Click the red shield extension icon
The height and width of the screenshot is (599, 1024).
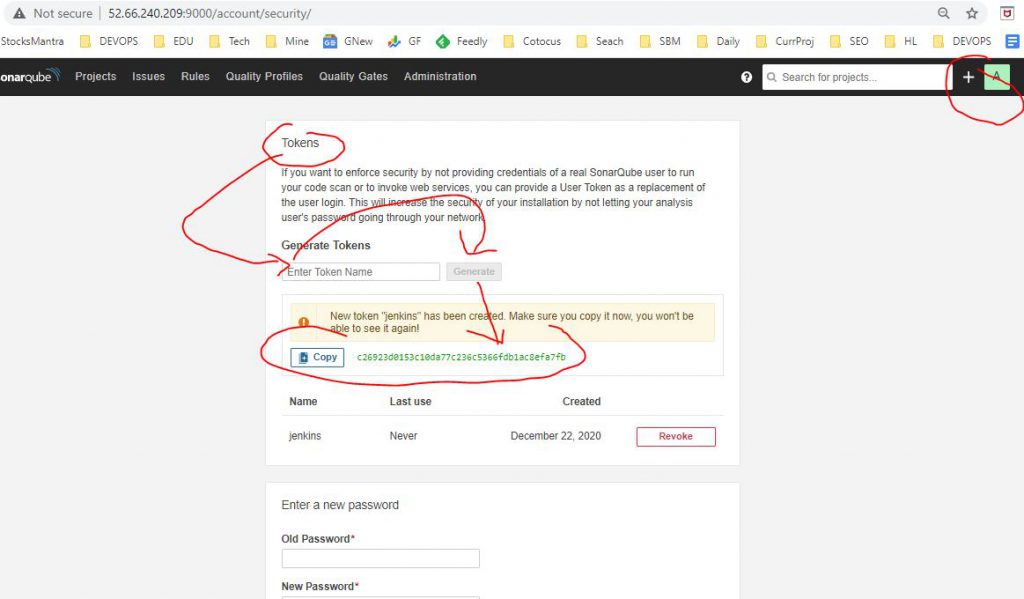click(1007, 14)
